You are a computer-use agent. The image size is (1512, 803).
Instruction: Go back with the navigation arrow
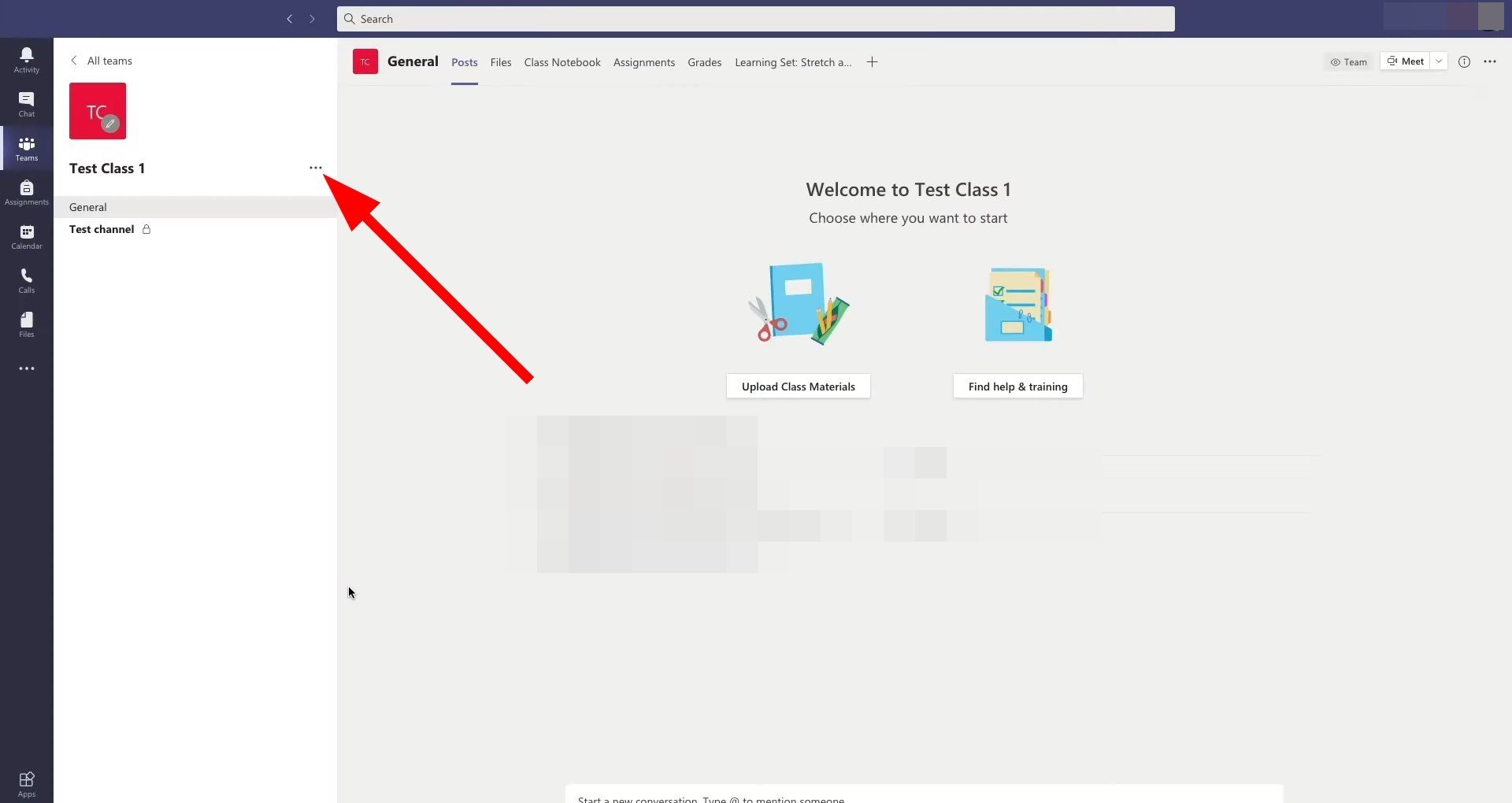point(290,19)
